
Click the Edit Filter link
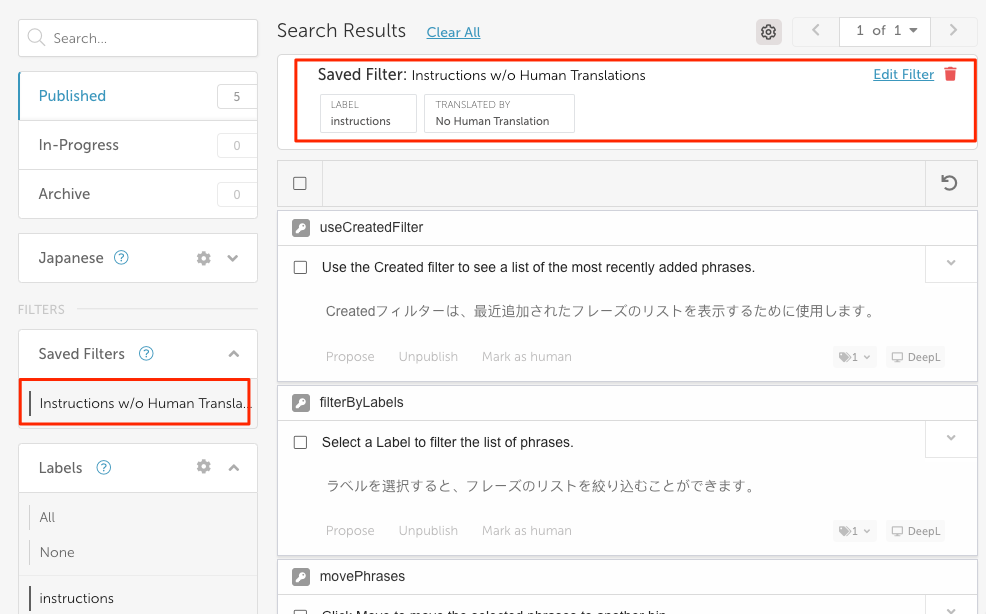pos(903,75)
